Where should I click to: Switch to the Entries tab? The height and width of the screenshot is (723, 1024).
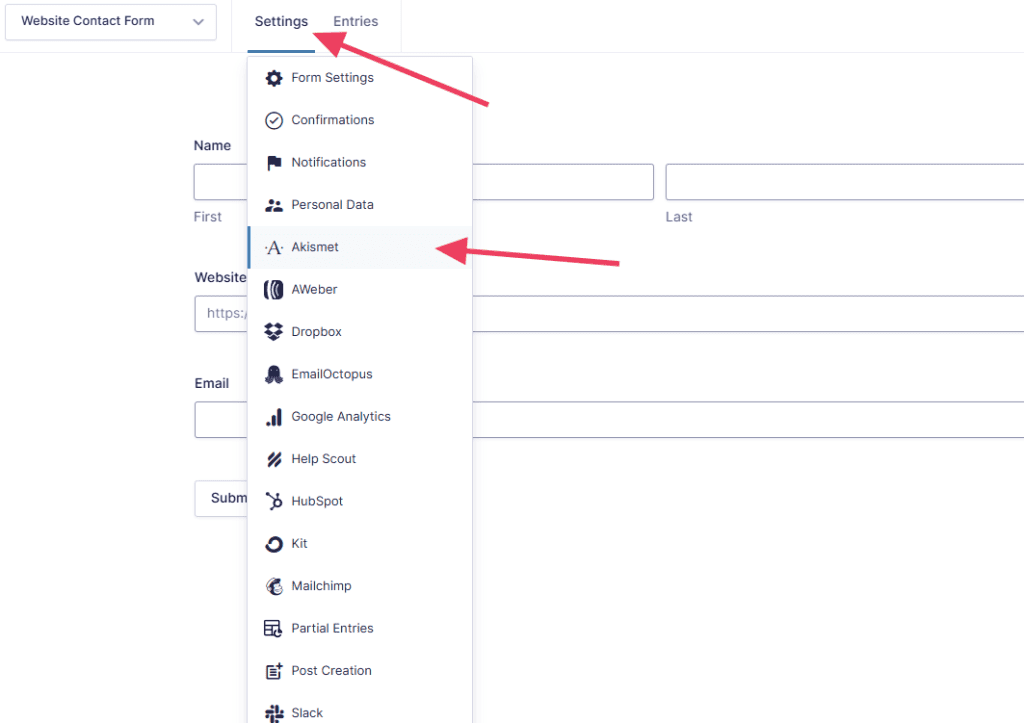(x=355, y=22)
